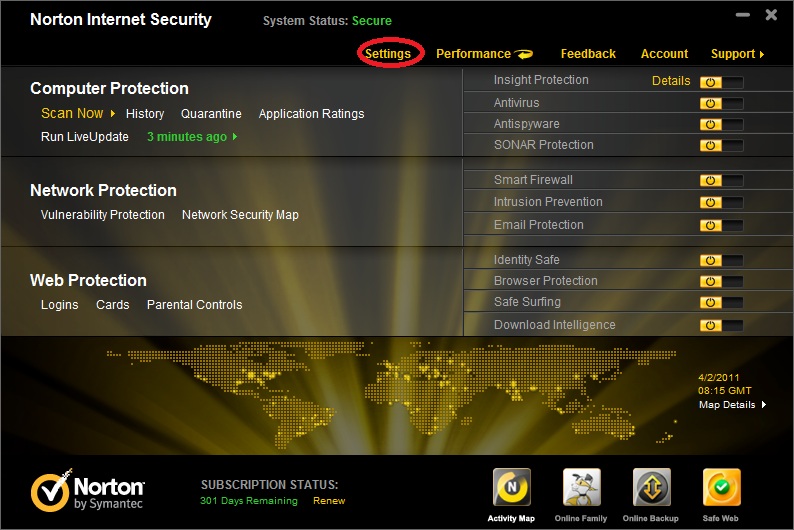Open Network Security Map
The width and height of the screenshot is (794, 530).
[240, 215]
